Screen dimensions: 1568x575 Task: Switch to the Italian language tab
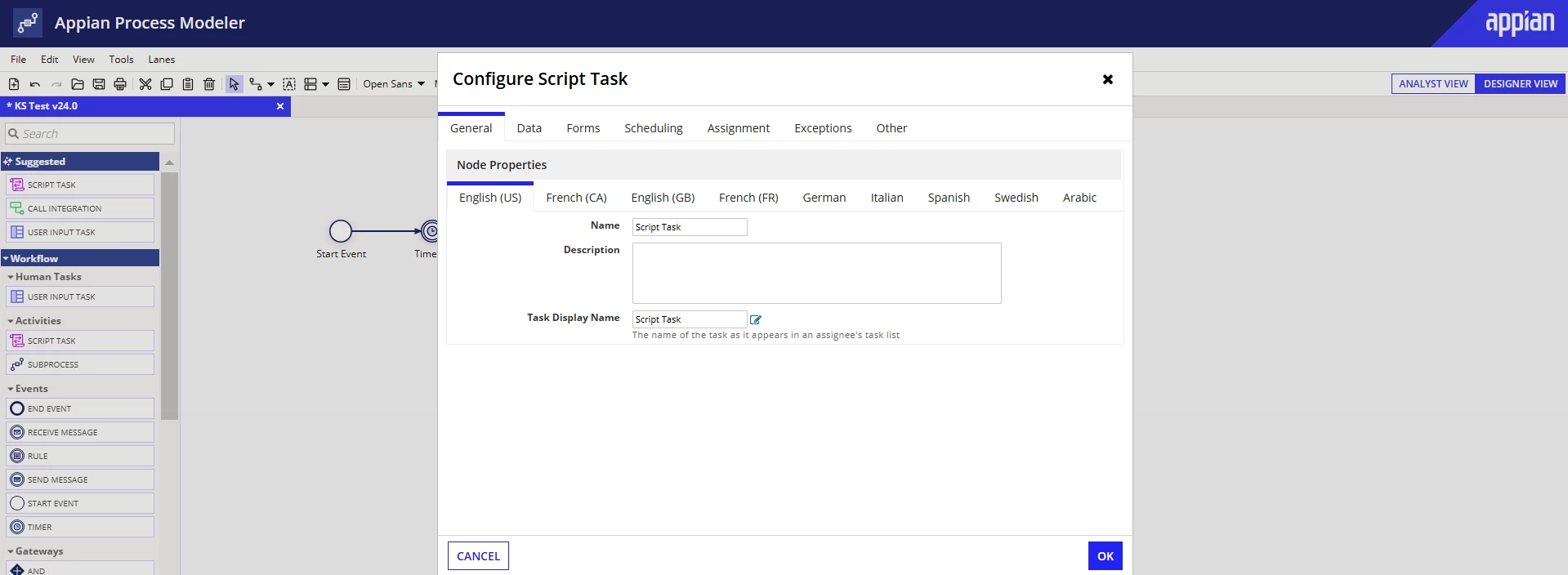click(x=887, y=198)
